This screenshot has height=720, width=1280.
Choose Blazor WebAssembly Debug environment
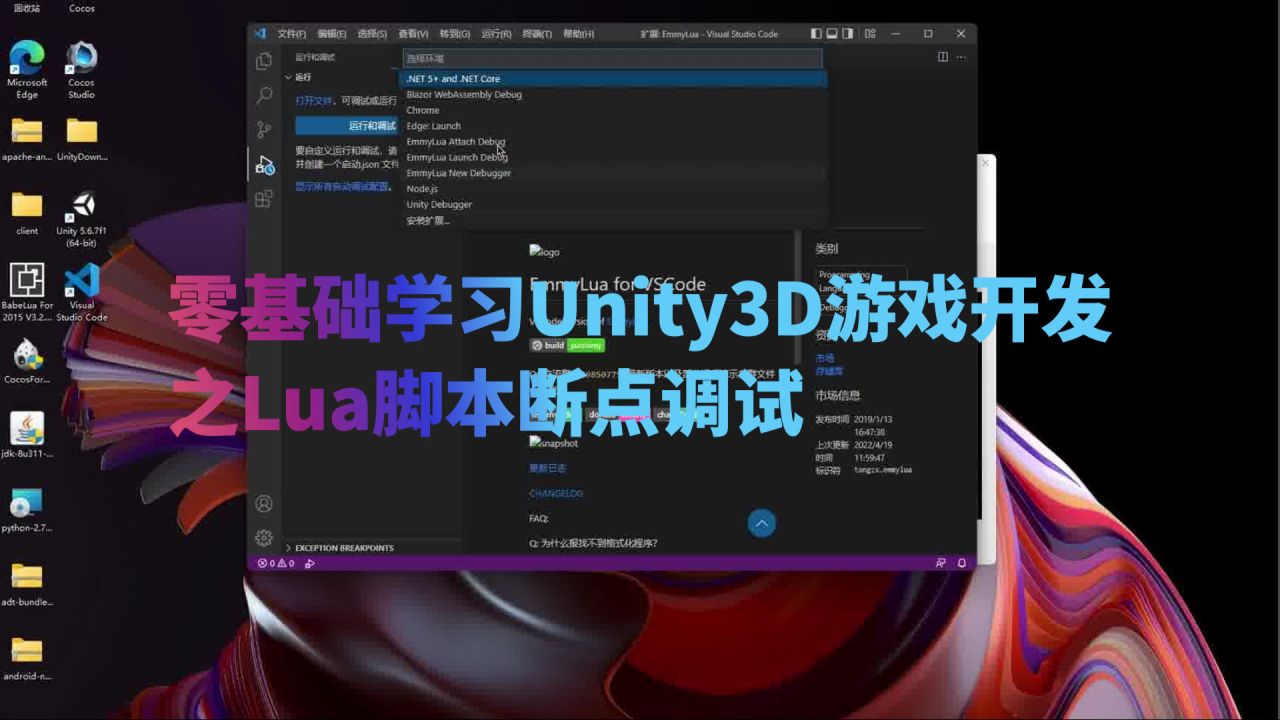(613, 94)
